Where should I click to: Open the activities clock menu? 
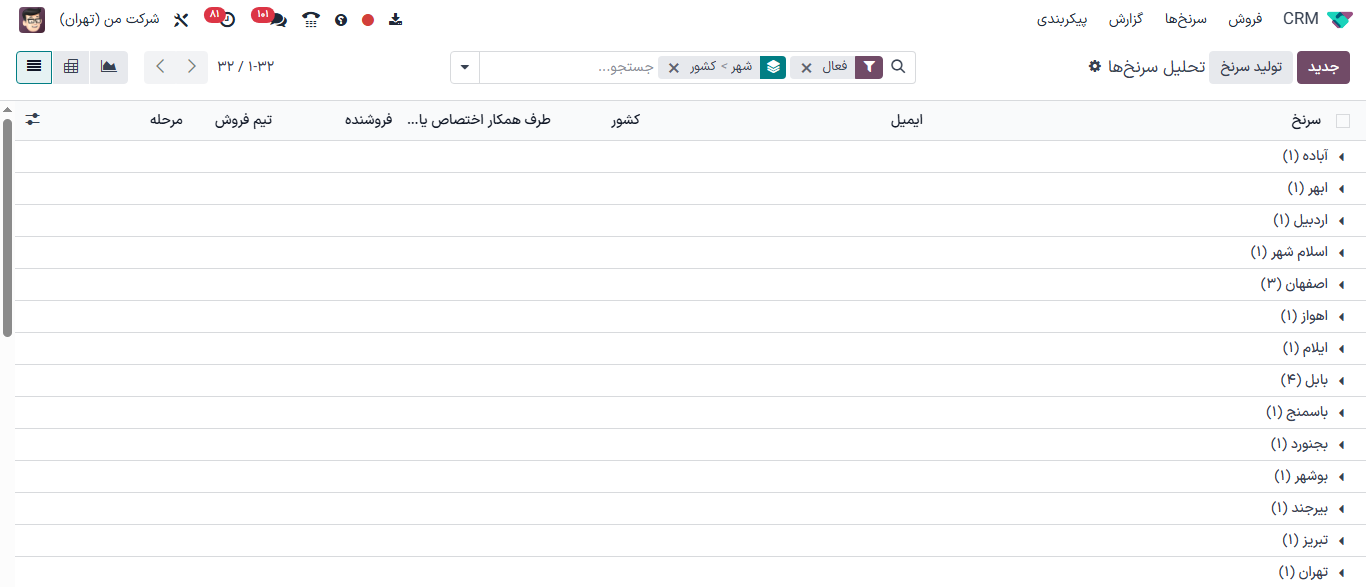pos(228,20)
